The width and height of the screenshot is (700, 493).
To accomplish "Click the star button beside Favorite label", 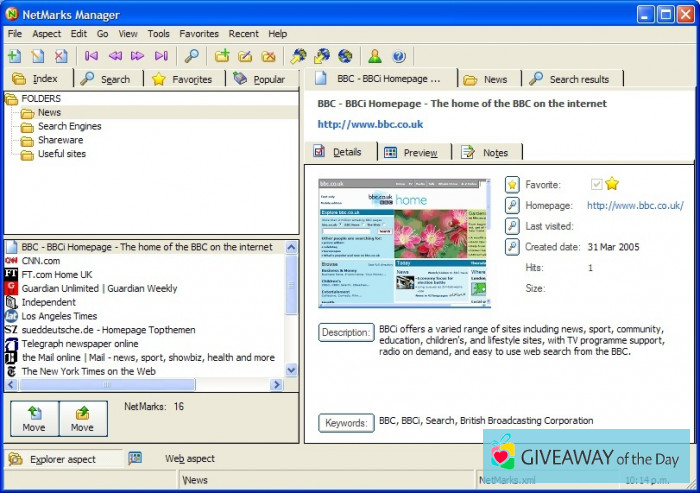I will pos(512,184).
